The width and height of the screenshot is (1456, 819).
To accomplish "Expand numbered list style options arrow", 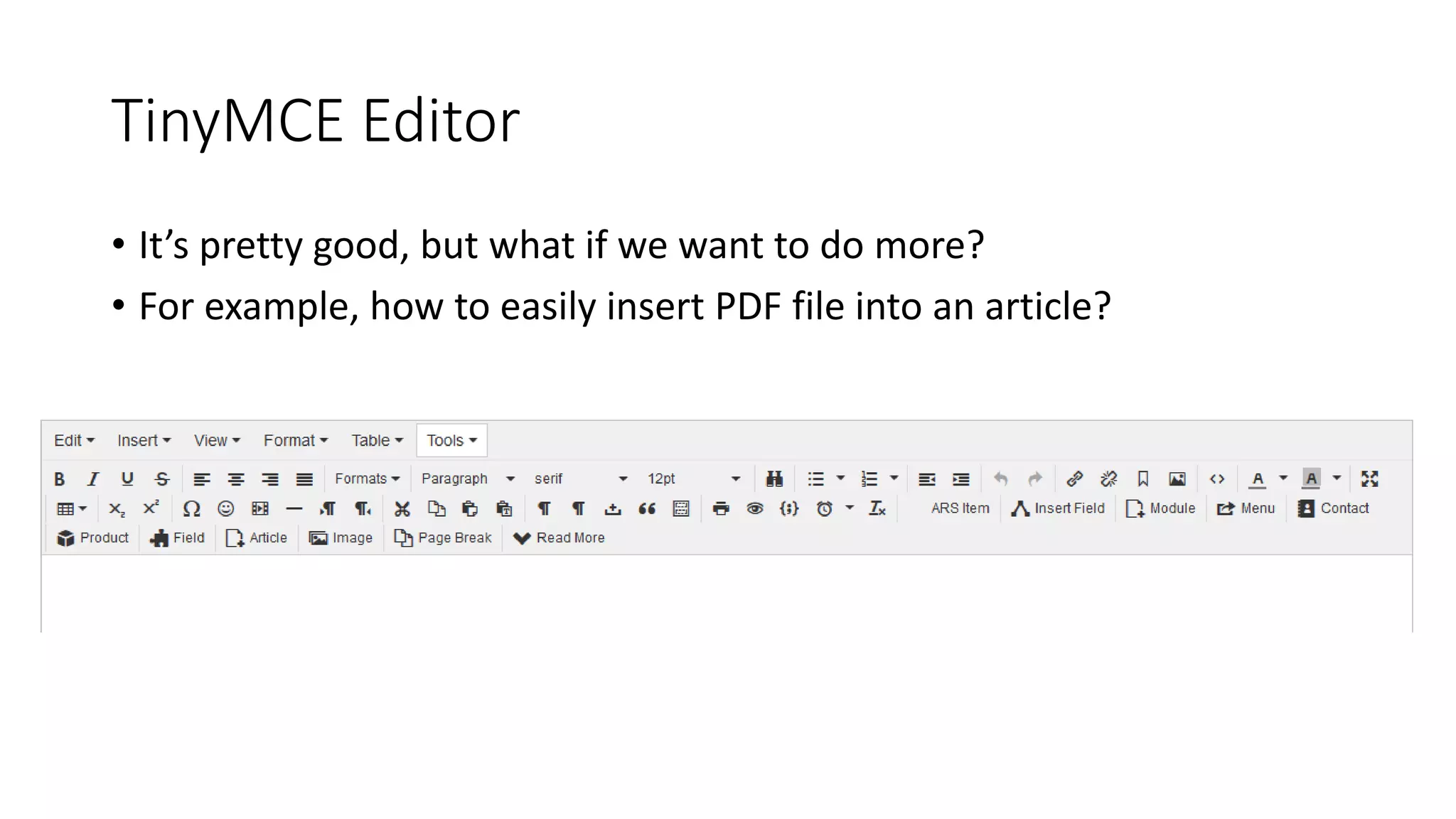I will point(894,478).
